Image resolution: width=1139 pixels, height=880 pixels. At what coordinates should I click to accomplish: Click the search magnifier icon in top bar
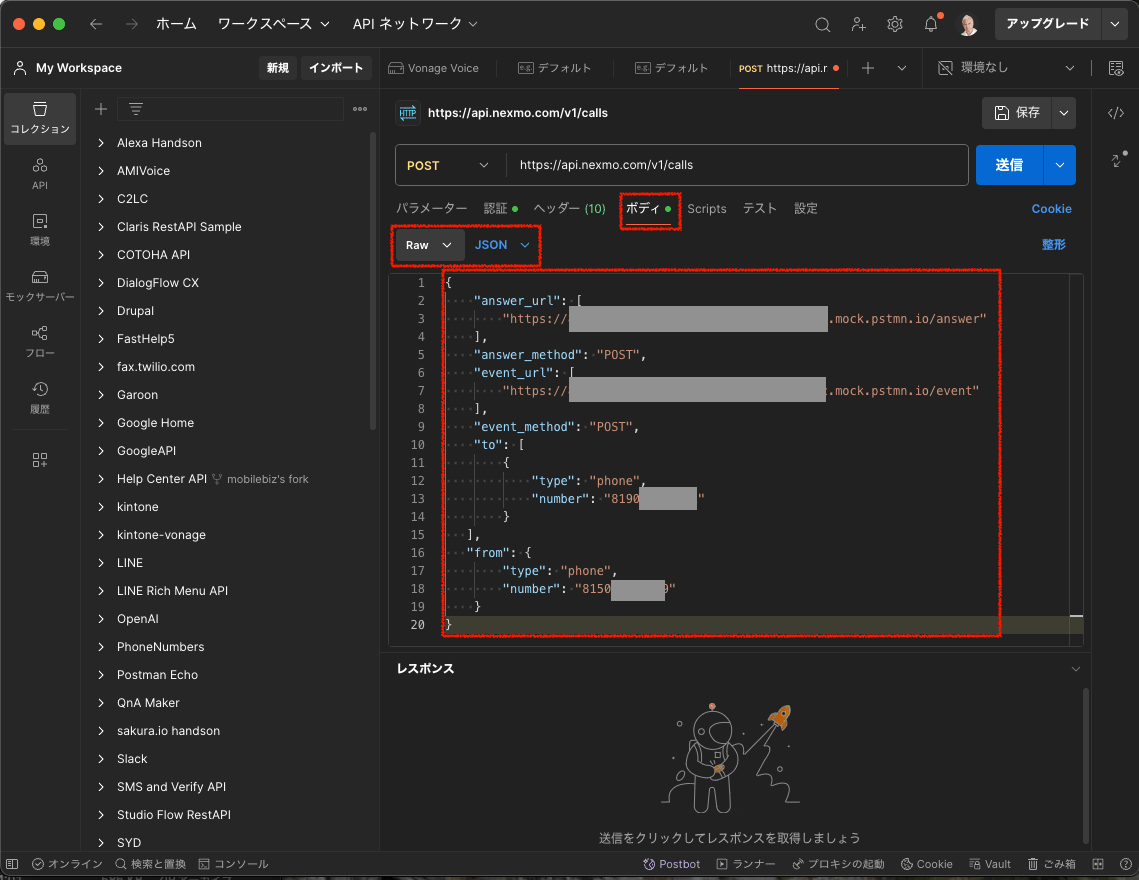(822, 24)
